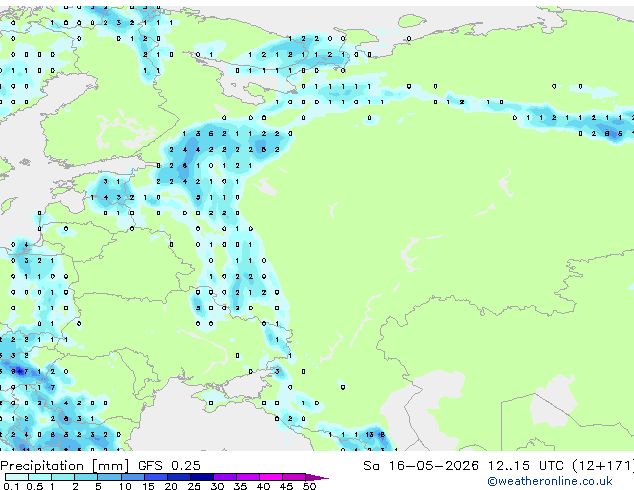Viewport: 634px width, 490px height.
Task: Pick the 25–30 mm navy legend swatch
Action: point(202,477)
